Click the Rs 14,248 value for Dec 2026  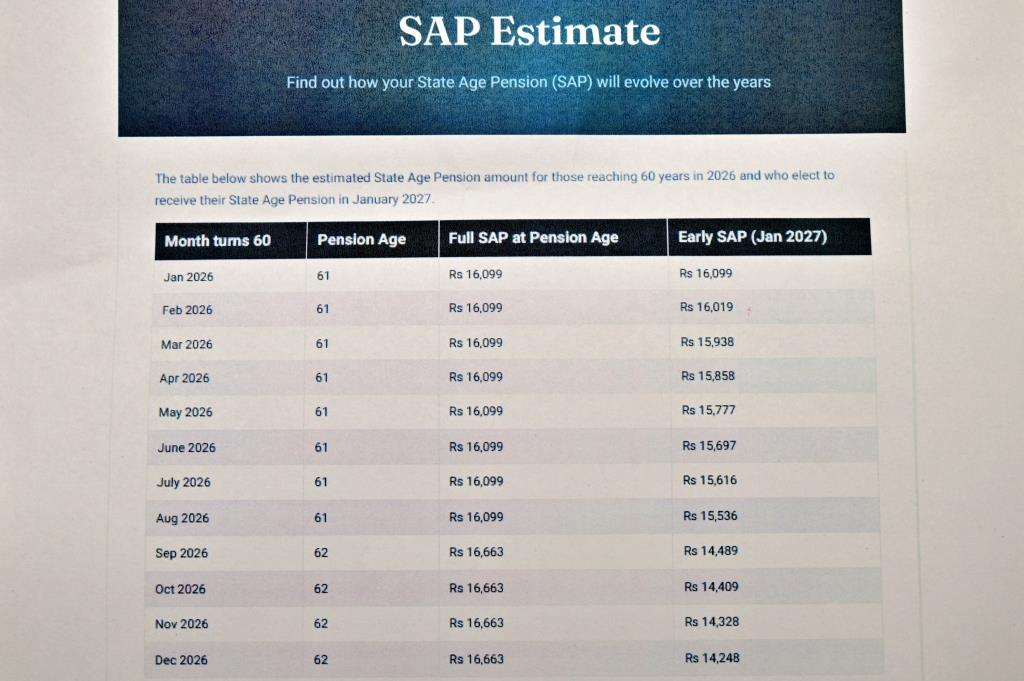click(712, 658)
